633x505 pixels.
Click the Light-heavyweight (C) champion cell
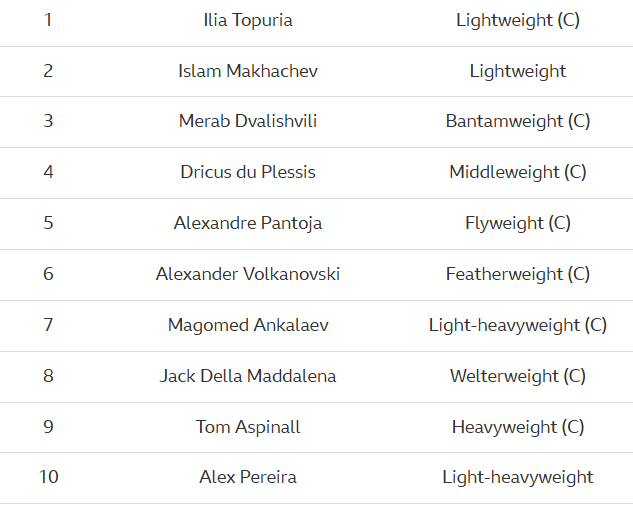pos(518,325)
